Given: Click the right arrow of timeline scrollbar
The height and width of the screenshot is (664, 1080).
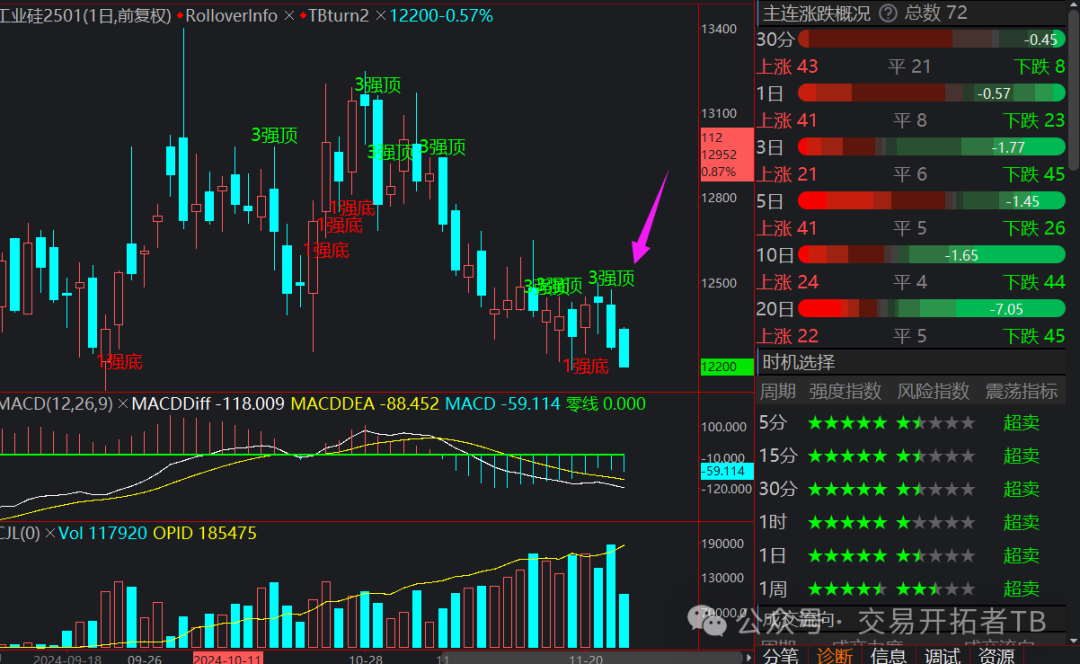Looking at the screenshot, I should (x=747, y=658).
